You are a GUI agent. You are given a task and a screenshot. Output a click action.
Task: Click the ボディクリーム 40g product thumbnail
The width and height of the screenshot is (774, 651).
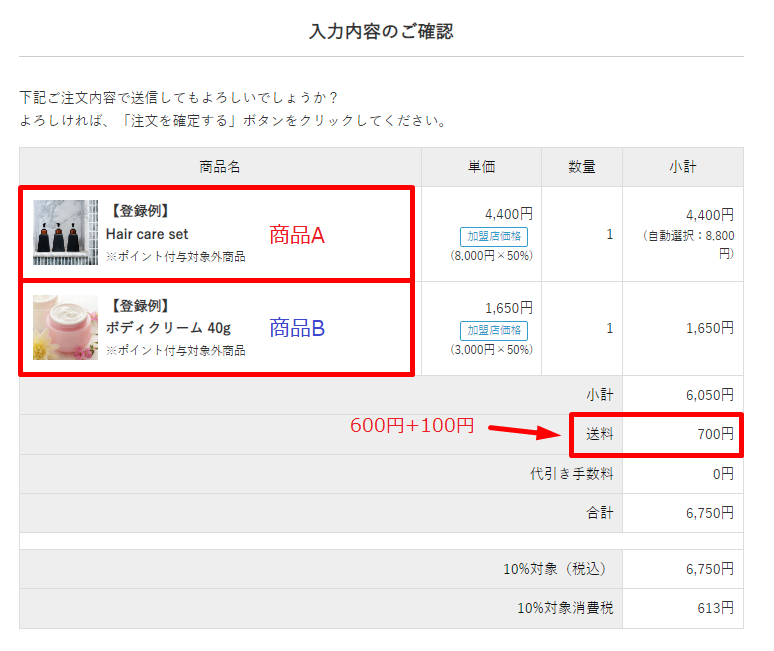[x=66, y=327]
